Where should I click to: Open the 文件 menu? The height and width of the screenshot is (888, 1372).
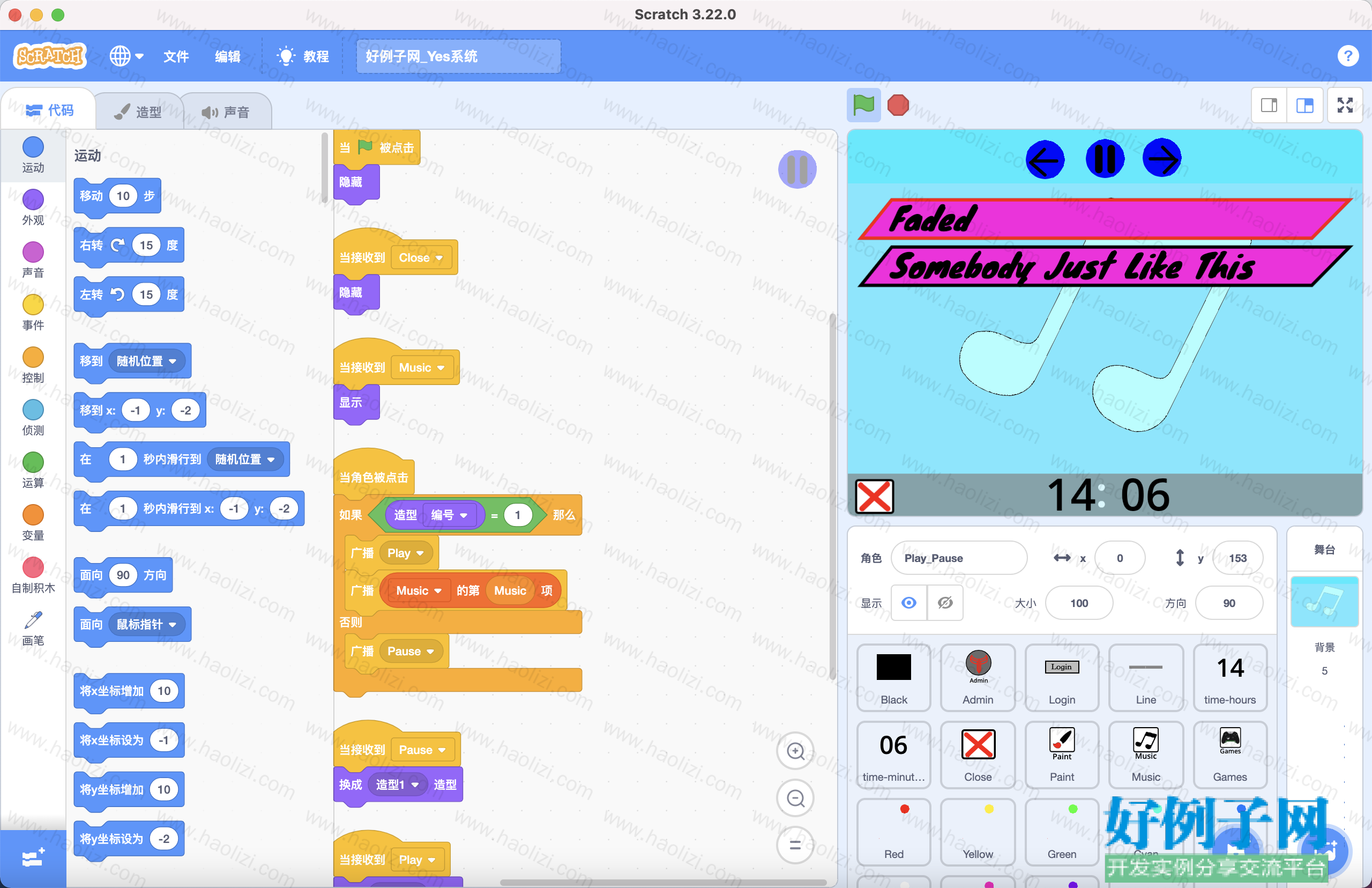[176, 56]
